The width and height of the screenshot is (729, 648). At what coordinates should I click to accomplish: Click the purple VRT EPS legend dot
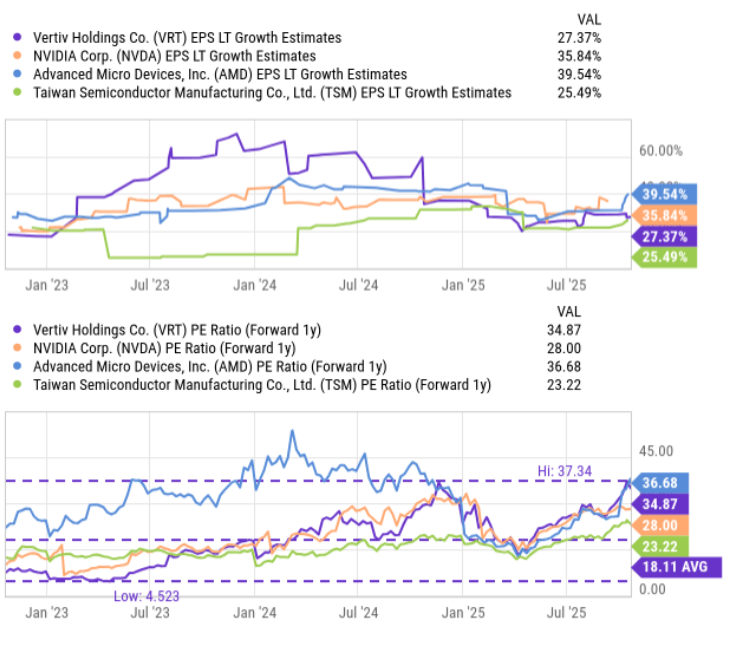pyautogui.click(x=17, y=37)
